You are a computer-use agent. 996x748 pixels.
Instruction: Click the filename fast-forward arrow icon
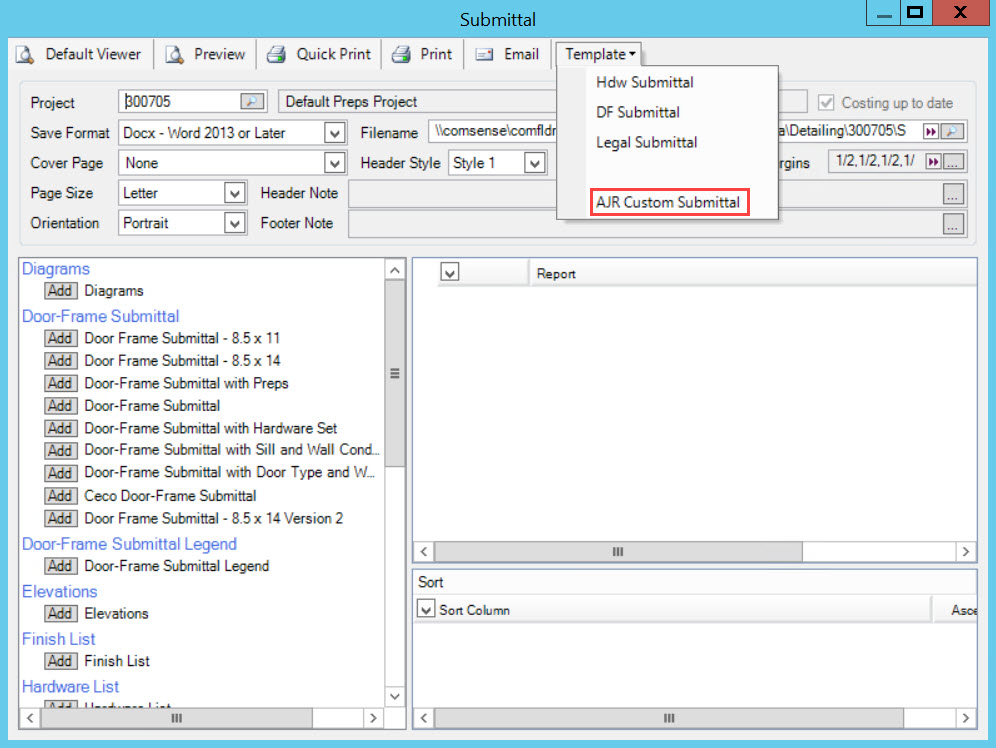point(931,132)
